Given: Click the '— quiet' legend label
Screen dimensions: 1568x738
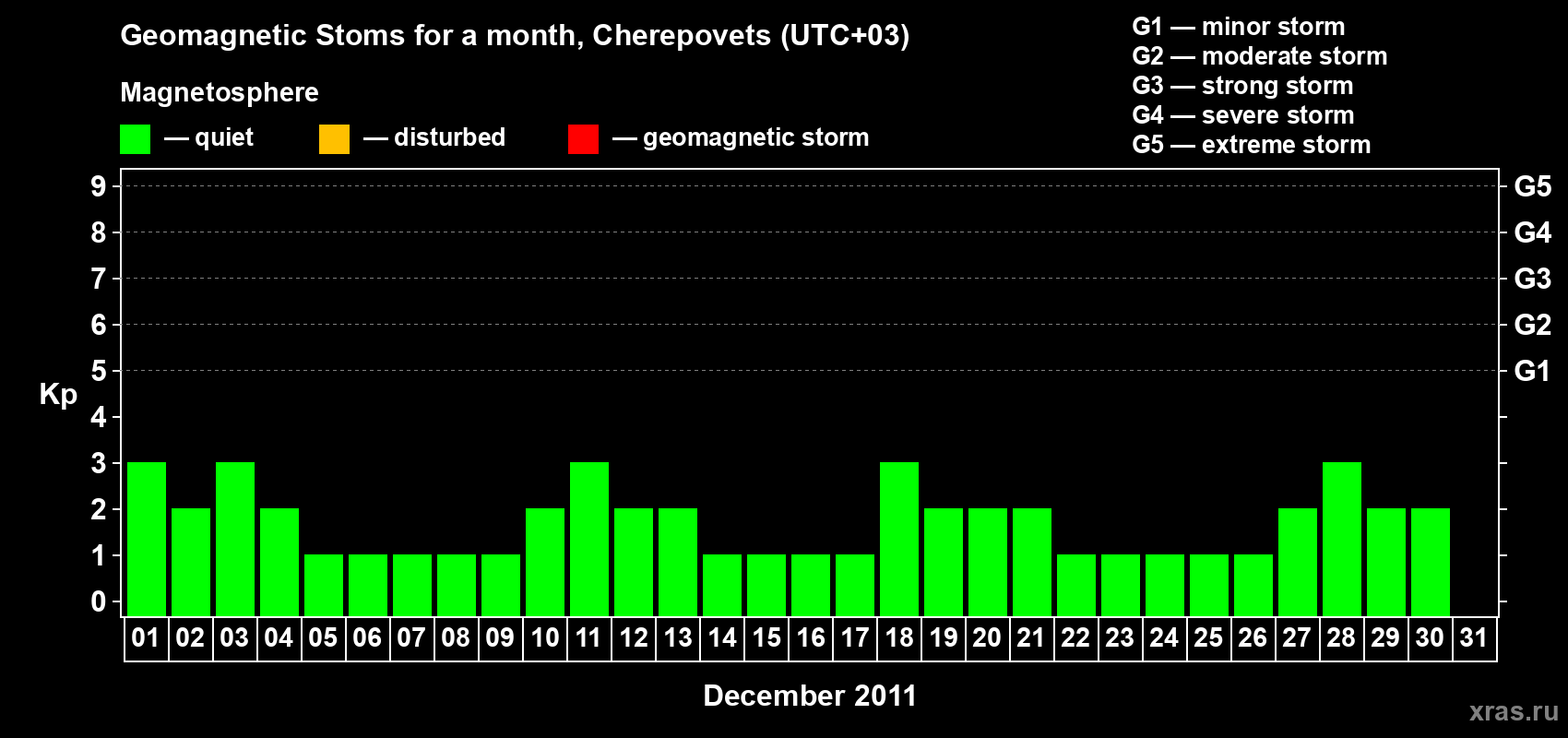Looking at the screenshot, I should tap(208, 138).
